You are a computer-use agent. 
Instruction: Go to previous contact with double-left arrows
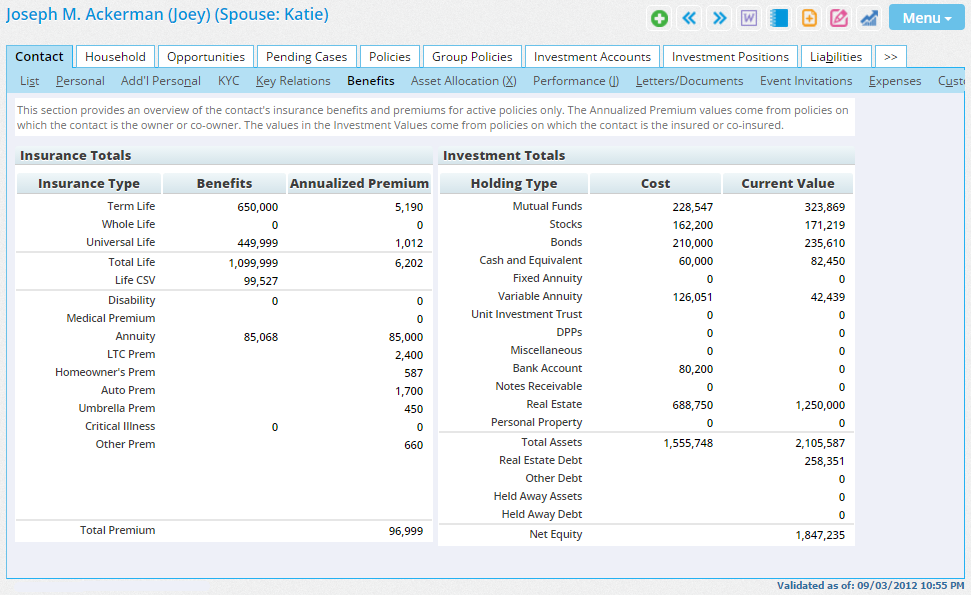click(x=689, y=18)
